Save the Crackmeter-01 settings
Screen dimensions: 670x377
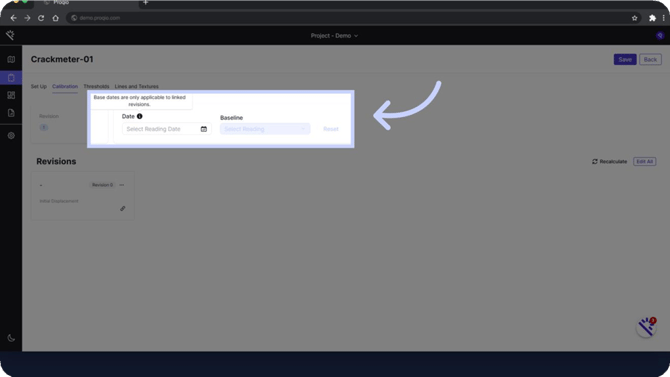(x=625, y=59)
